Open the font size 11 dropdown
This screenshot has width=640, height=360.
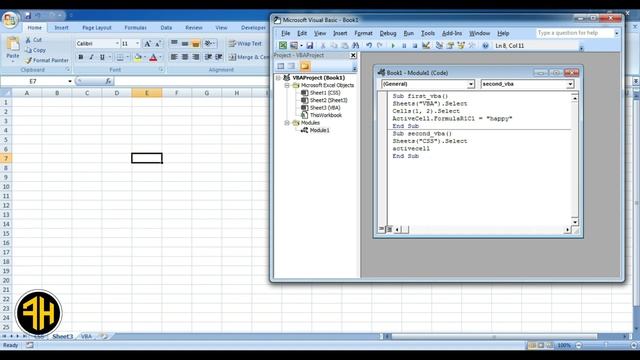tap(138, 43)
